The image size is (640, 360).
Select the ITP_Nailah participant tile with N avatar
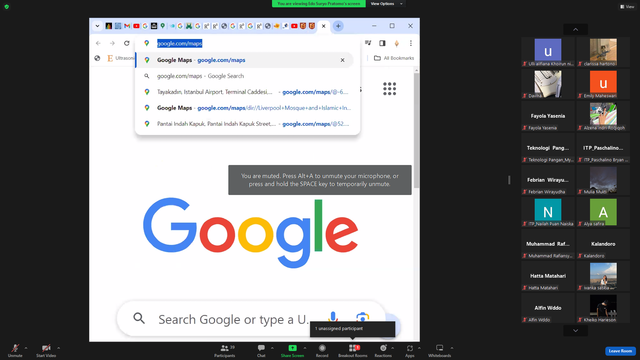548,212
